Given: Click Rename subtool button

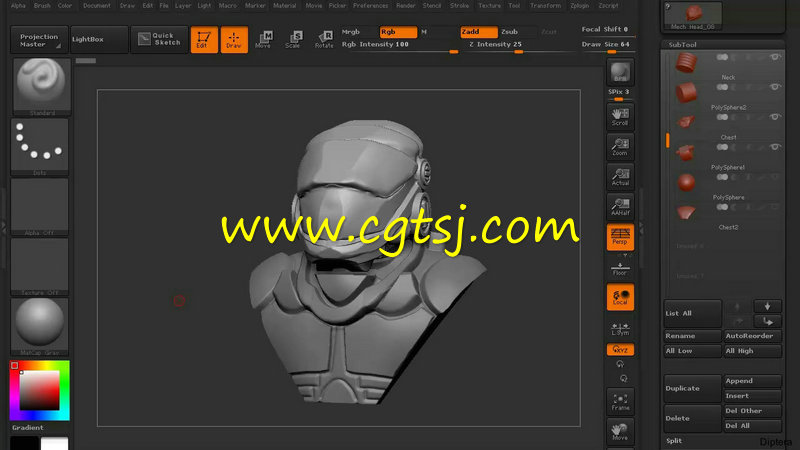Looking at the screenshot, I should tap(692, 336).
